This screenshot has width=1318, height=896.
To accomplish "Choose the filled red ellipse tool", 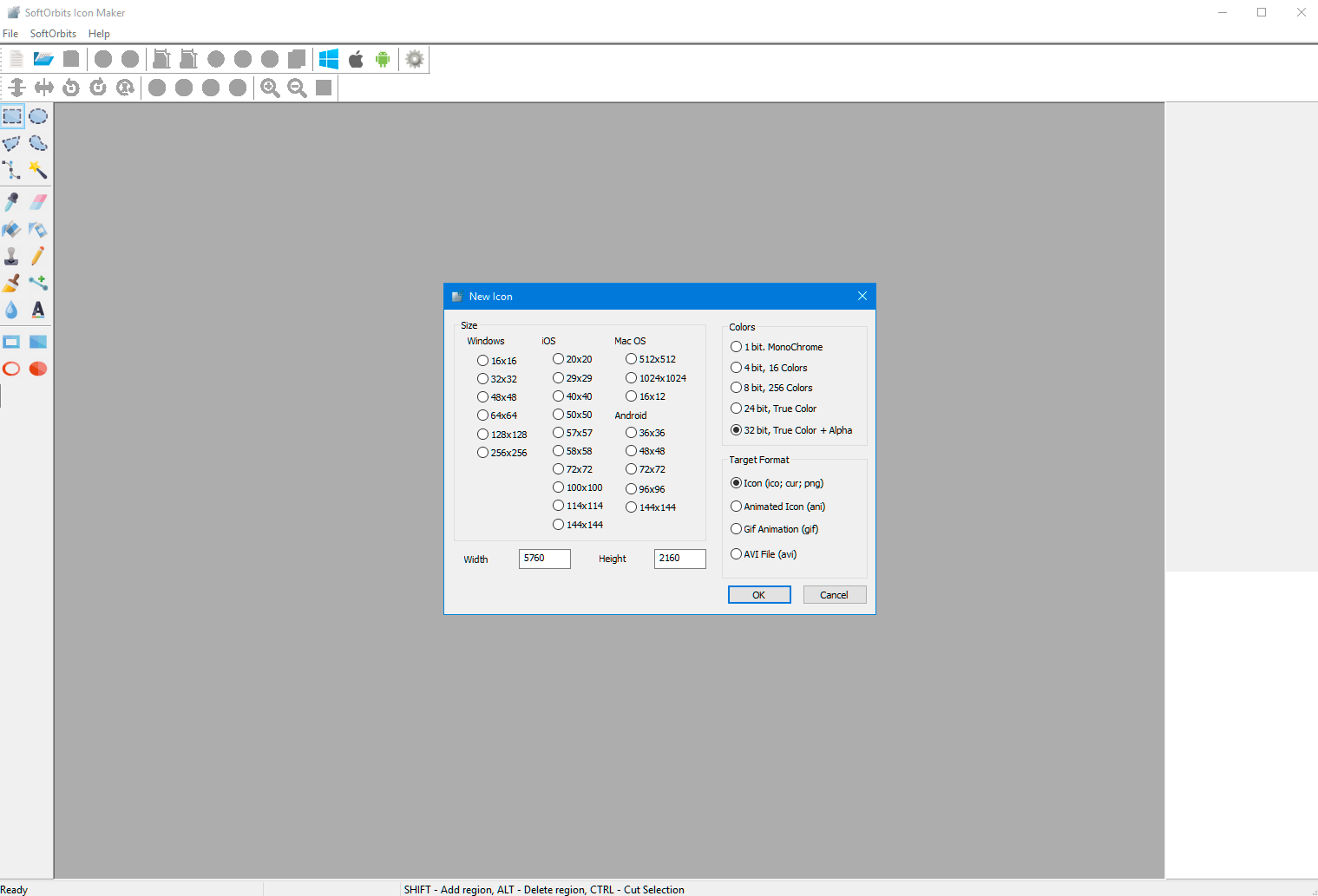I will pos(38,369).
